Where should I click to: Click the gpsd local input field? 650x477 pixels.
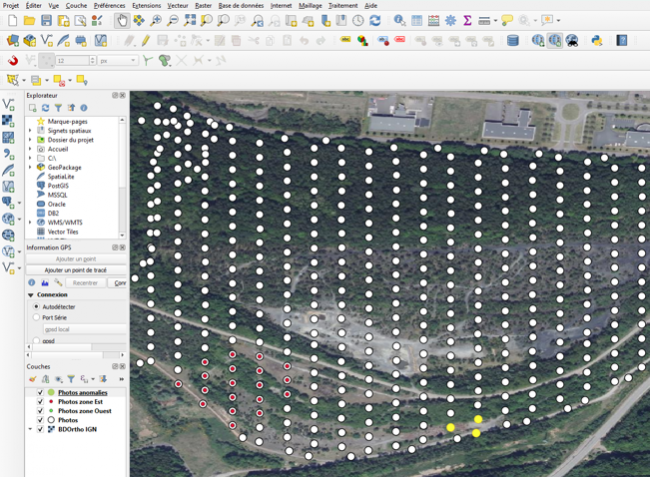85,329
